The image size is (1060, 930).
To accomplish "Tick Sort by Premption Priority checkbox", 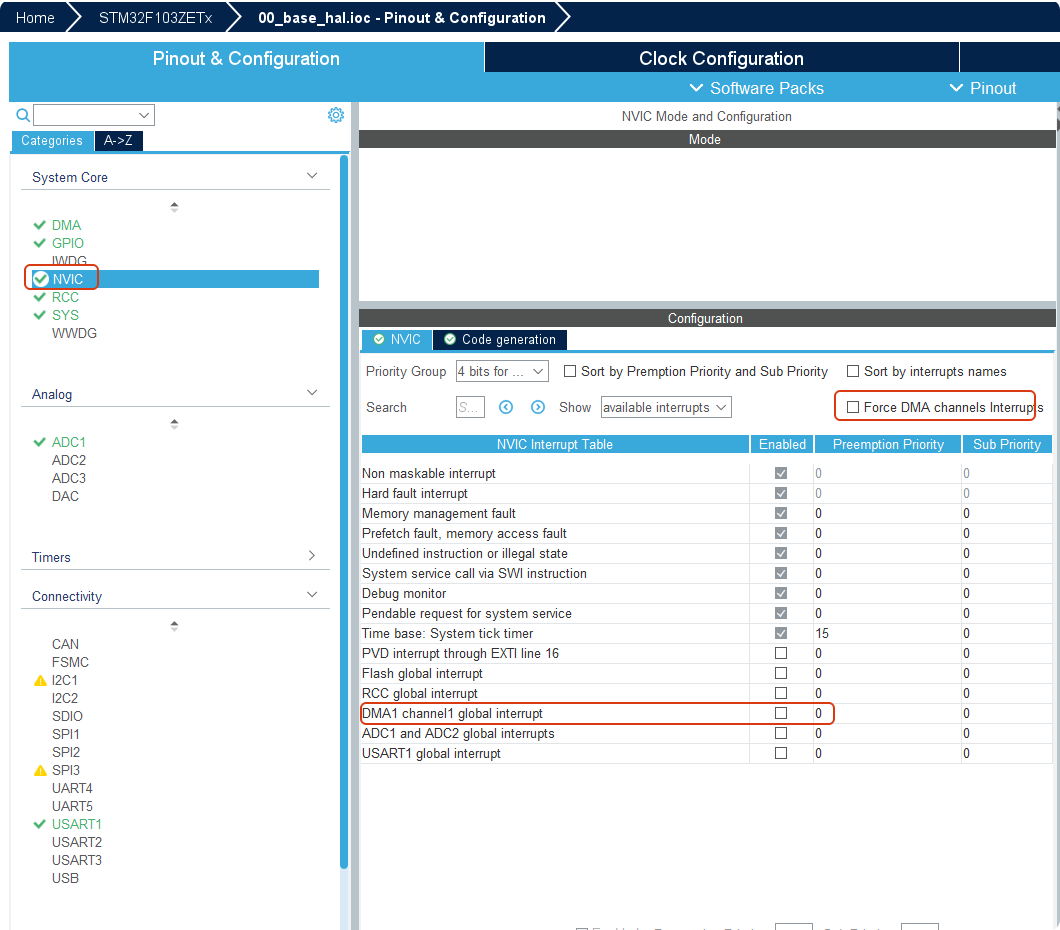I will click(x=570, y=371).
